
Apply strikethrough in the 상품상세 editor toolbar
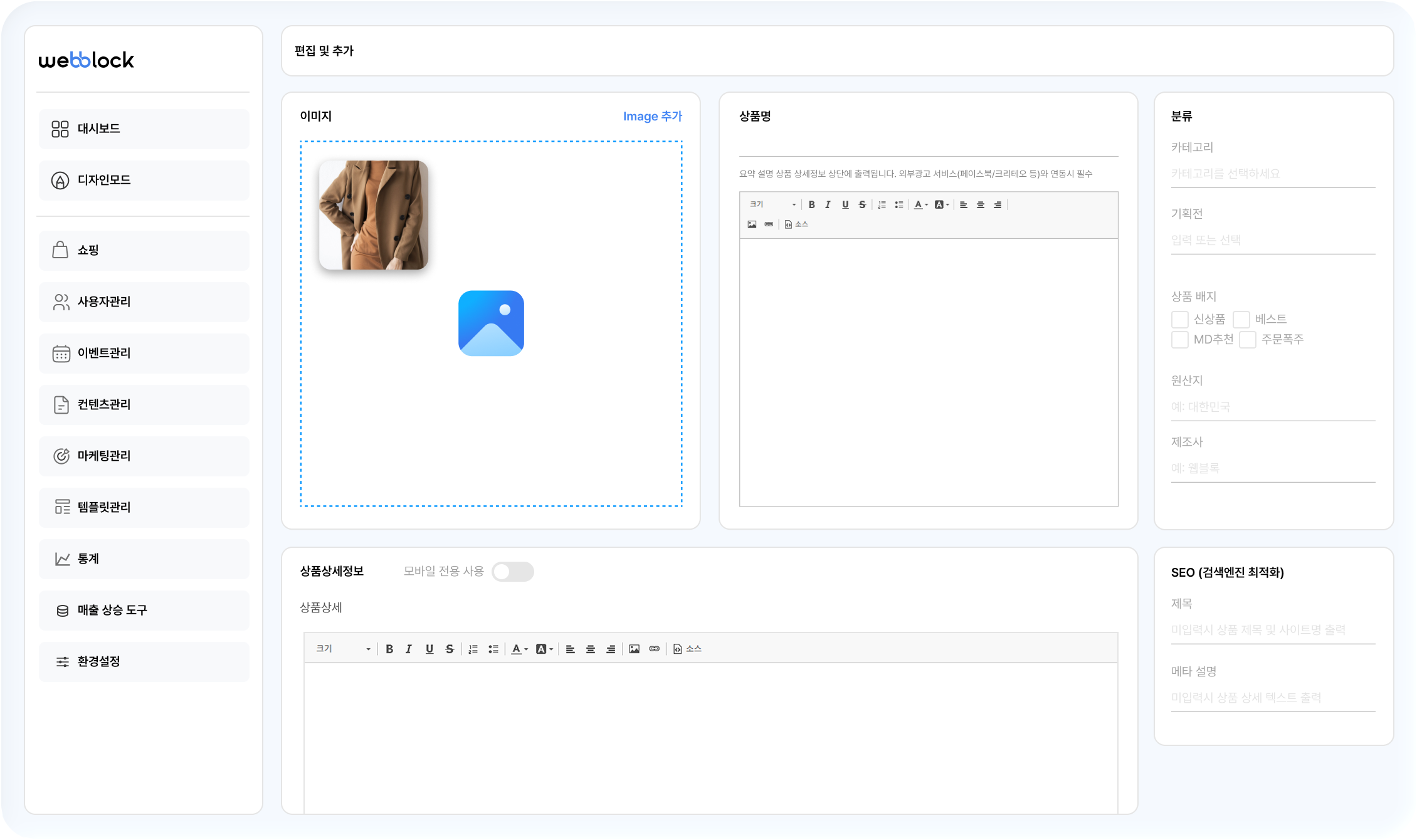(450, 649)
